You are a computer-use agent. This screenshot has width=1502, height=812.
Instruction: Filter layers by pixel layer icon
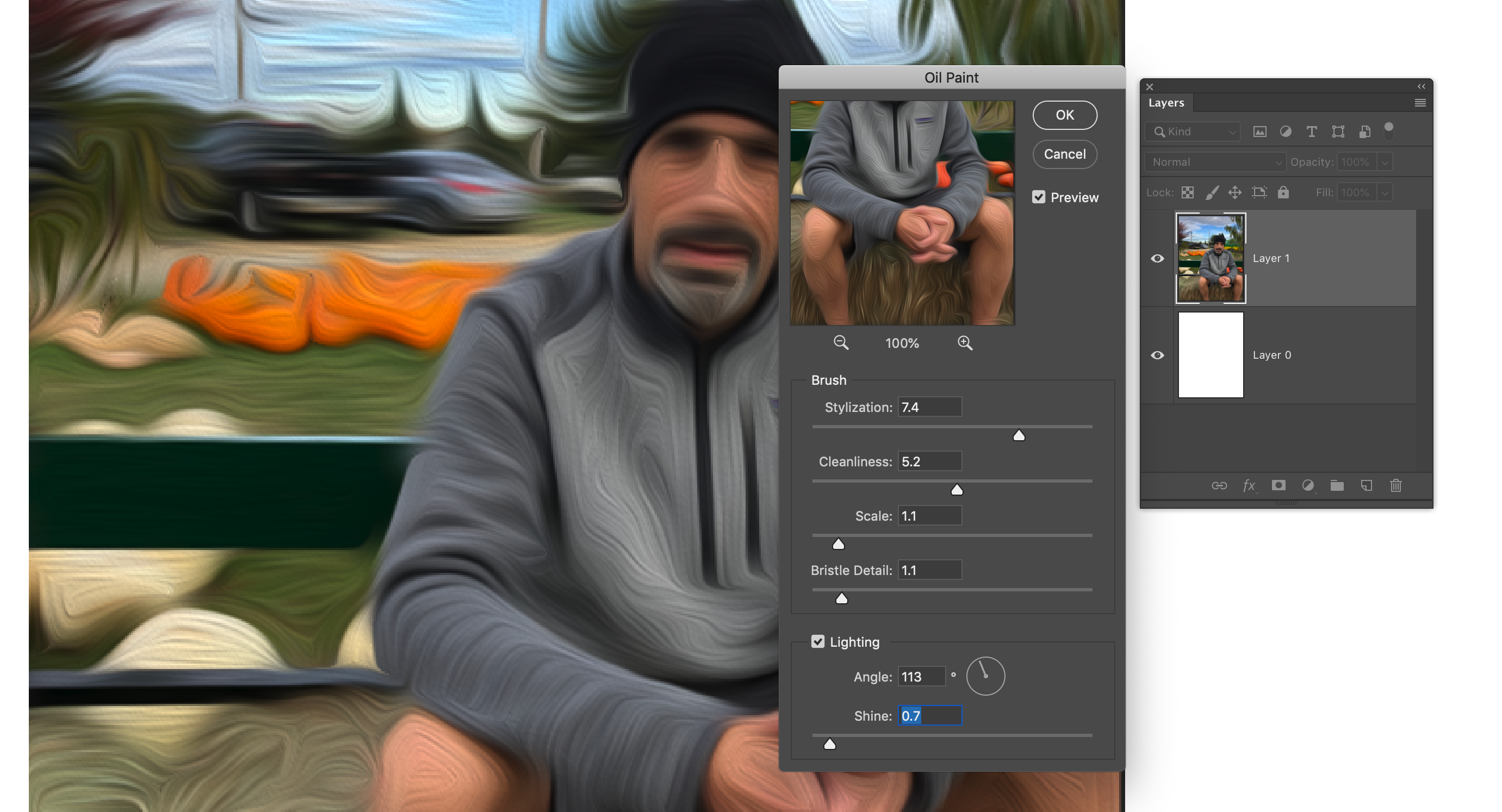click(1259, 132)
